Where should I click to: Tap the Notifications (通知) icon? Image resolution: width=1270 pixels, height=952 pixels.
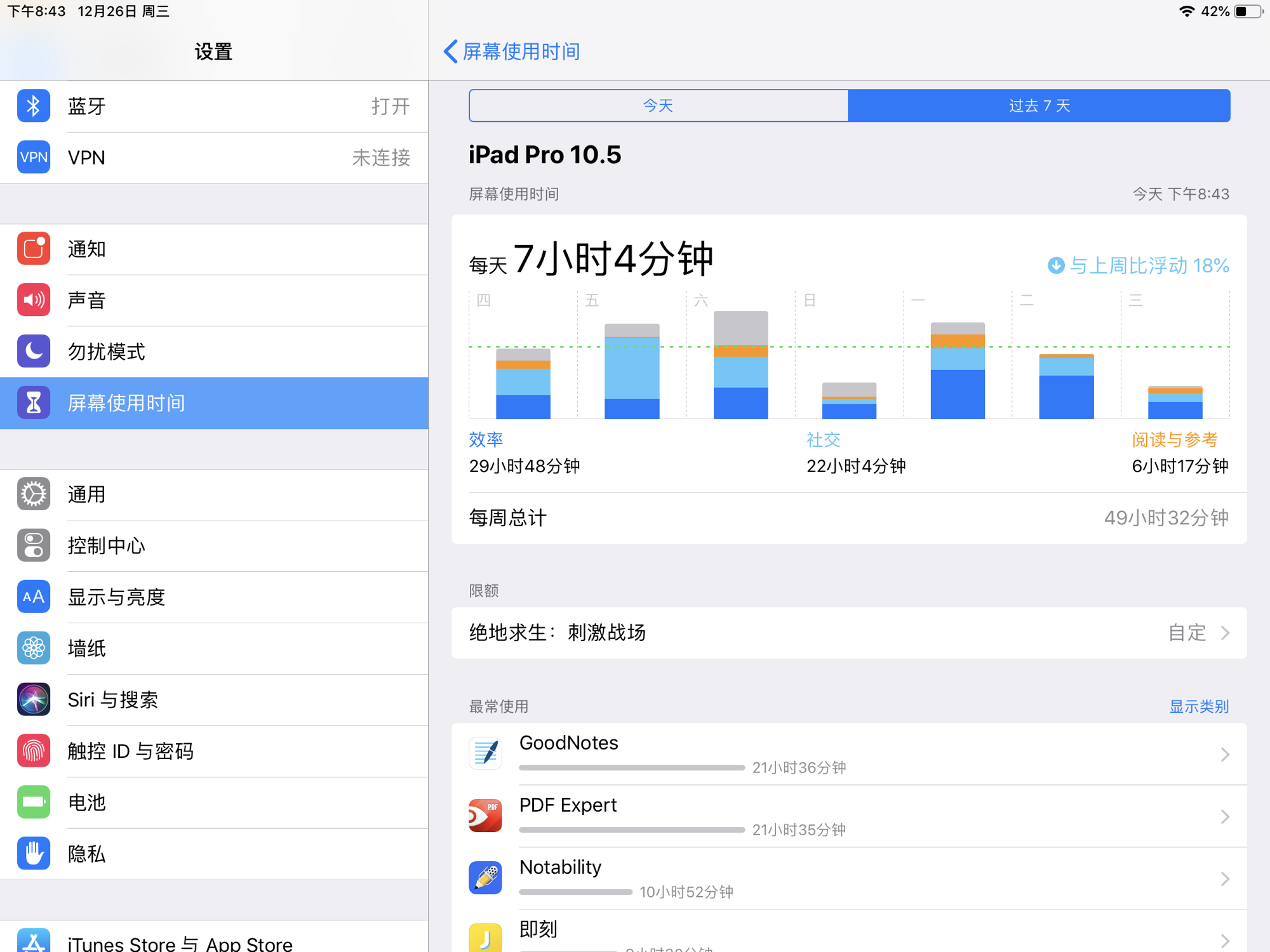[x=34, y=249]
